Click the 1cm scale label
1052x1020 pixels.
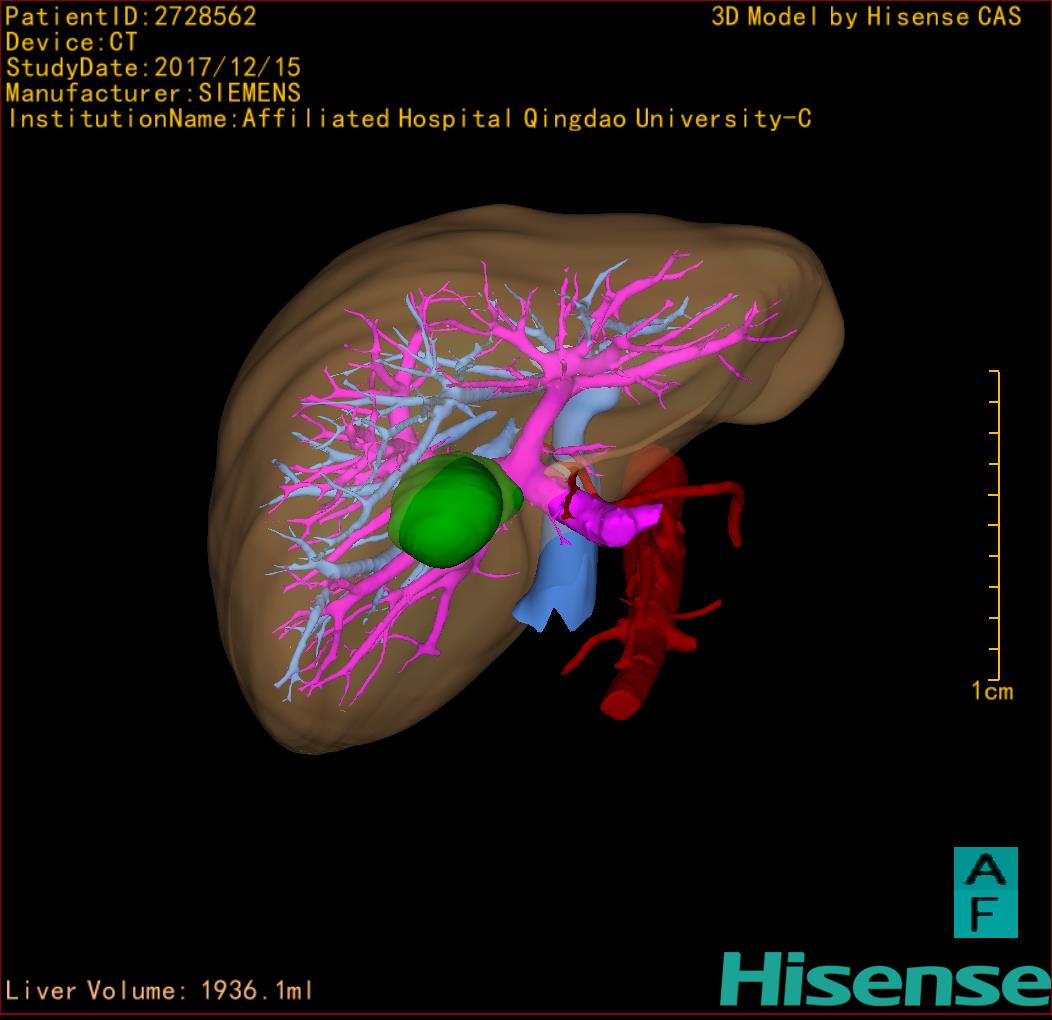click(x=992, y=691)
